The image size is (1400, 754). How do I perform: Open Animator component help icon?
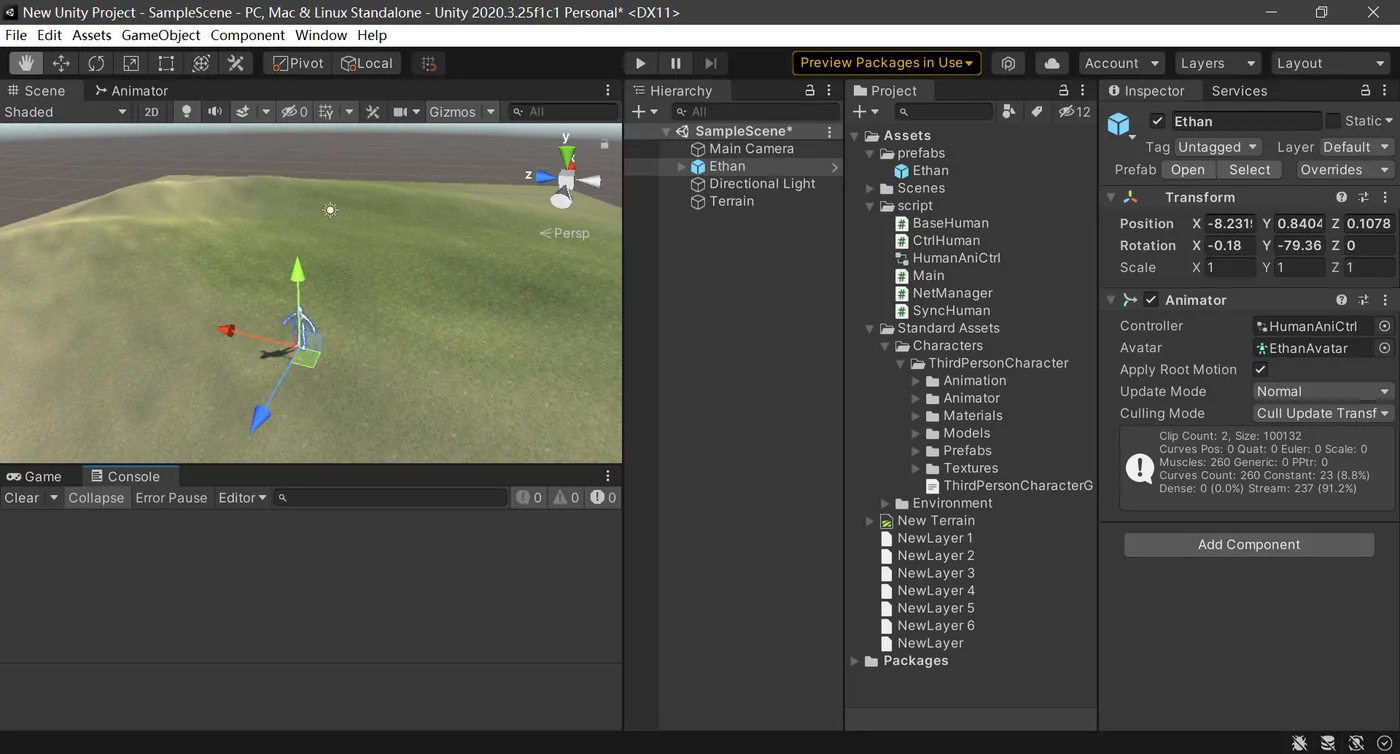pos(1342,300)
